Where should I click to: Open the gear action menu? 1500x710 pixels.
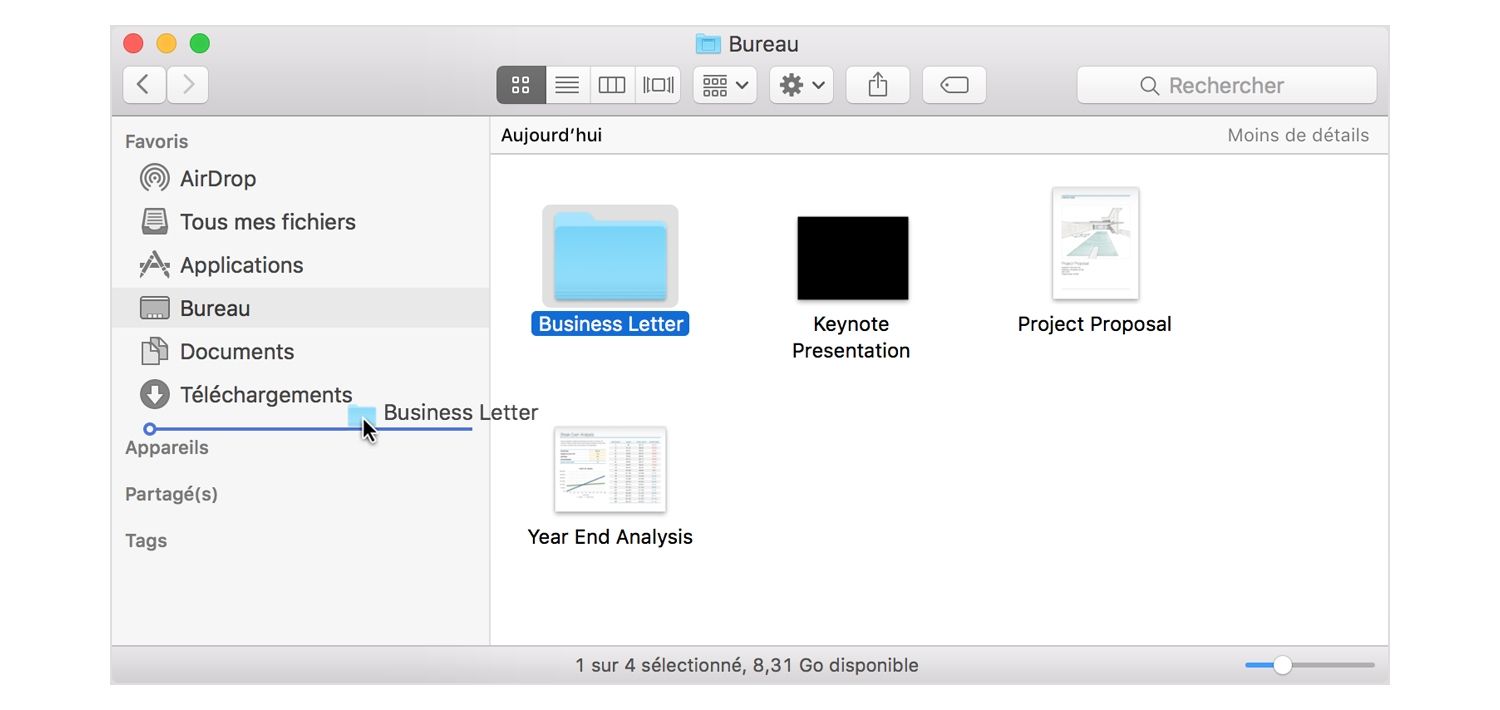[x=801, y=85]
